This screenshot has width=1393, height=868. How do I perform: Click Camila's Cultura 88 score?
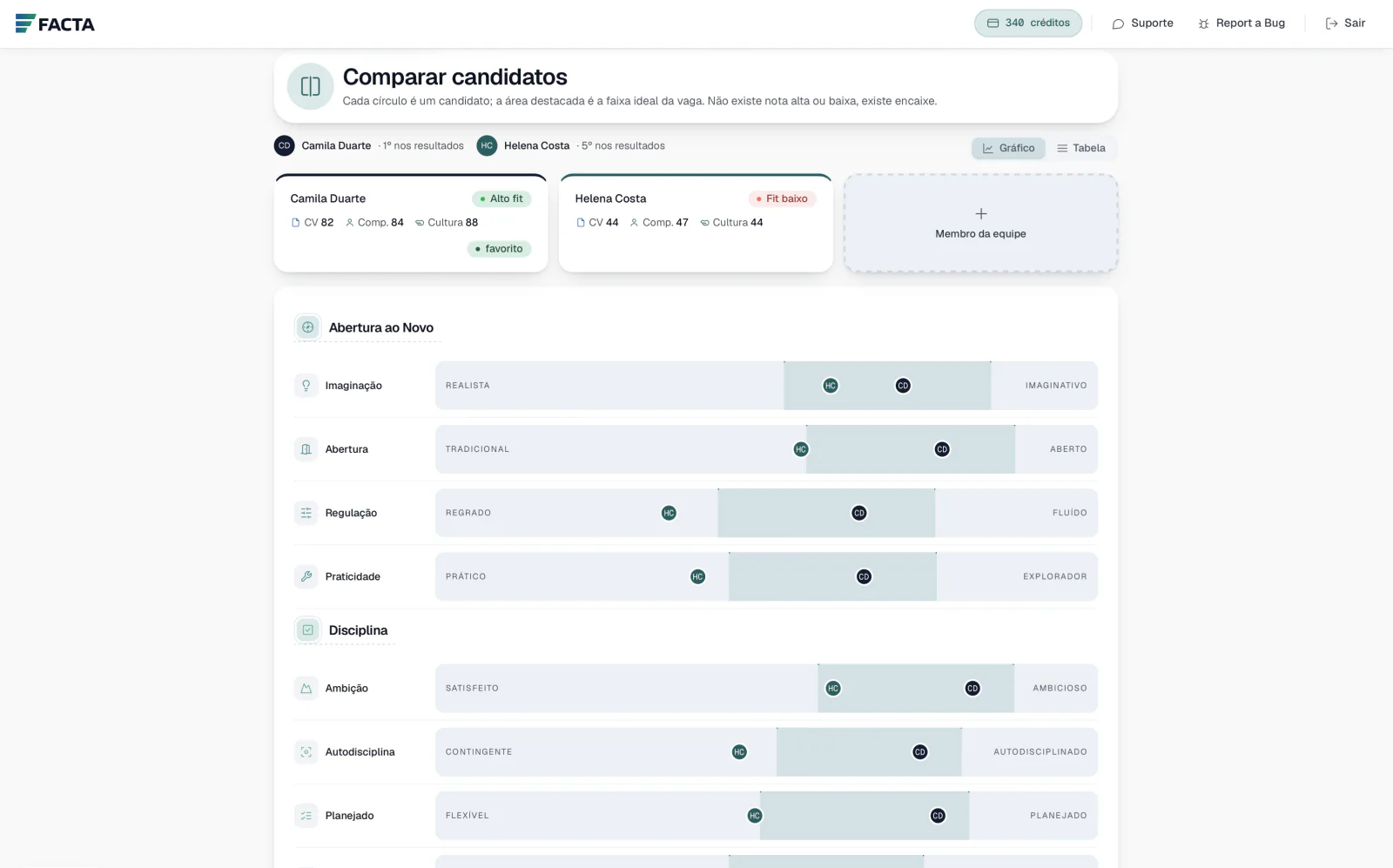pyautogui.click(x=447, y=223)
